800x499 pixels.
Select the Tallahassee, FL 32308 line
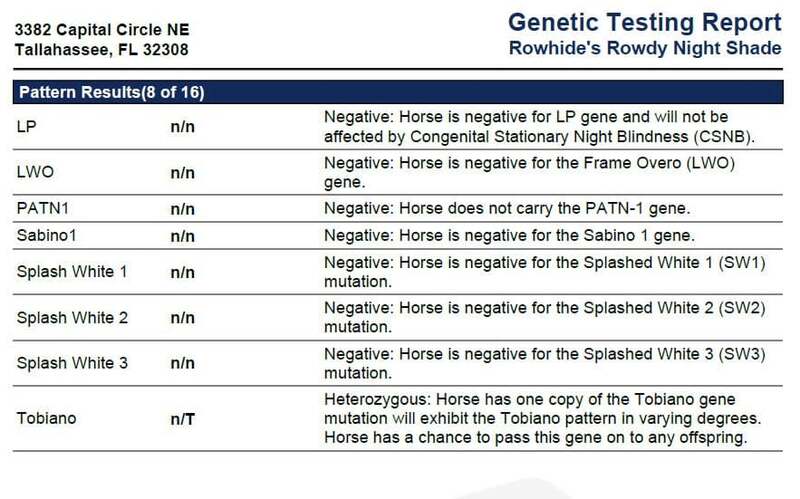click(102, 49)
